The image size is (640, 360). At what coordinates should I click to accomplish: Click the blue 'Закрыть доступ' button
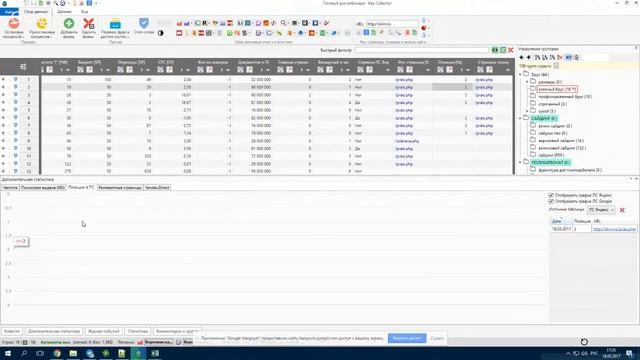point(407,338)
